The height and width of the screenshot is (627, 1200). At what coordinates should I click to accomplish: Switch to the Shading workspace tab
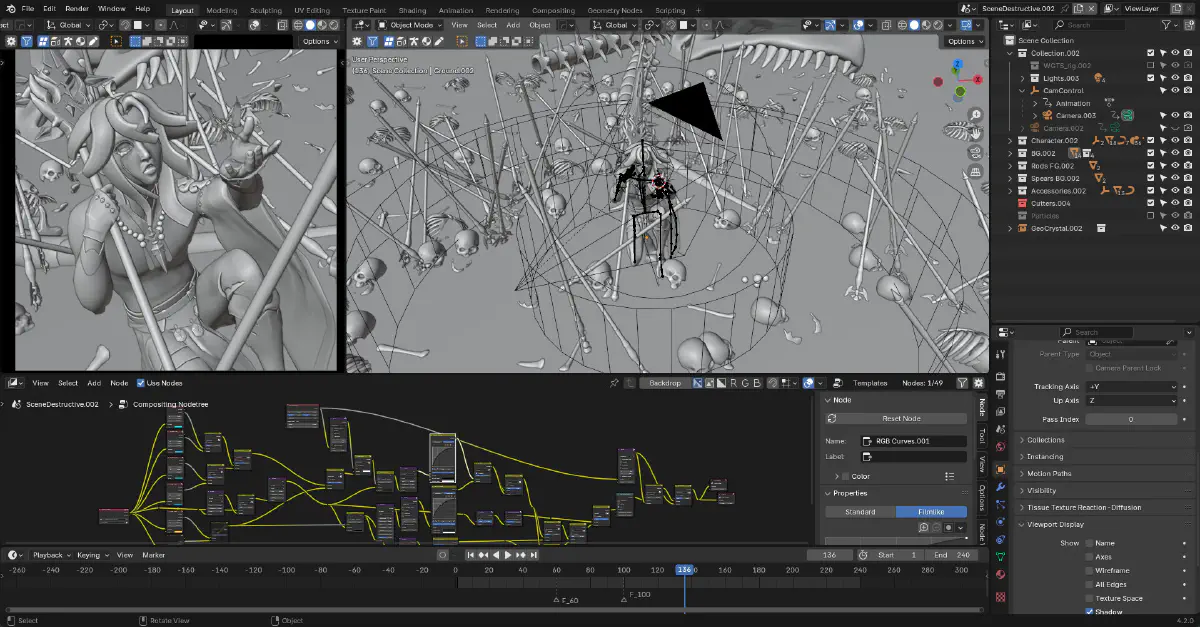[x=412, y=10]
